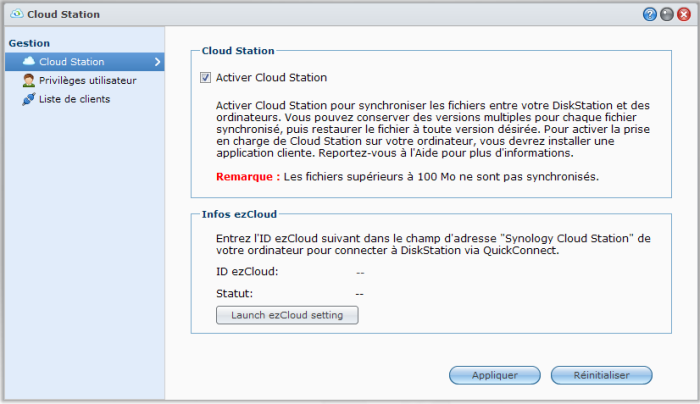Toggle the Activer Cloud Station checkbox
Screen dimensions: 700x404
pos(206,78)
